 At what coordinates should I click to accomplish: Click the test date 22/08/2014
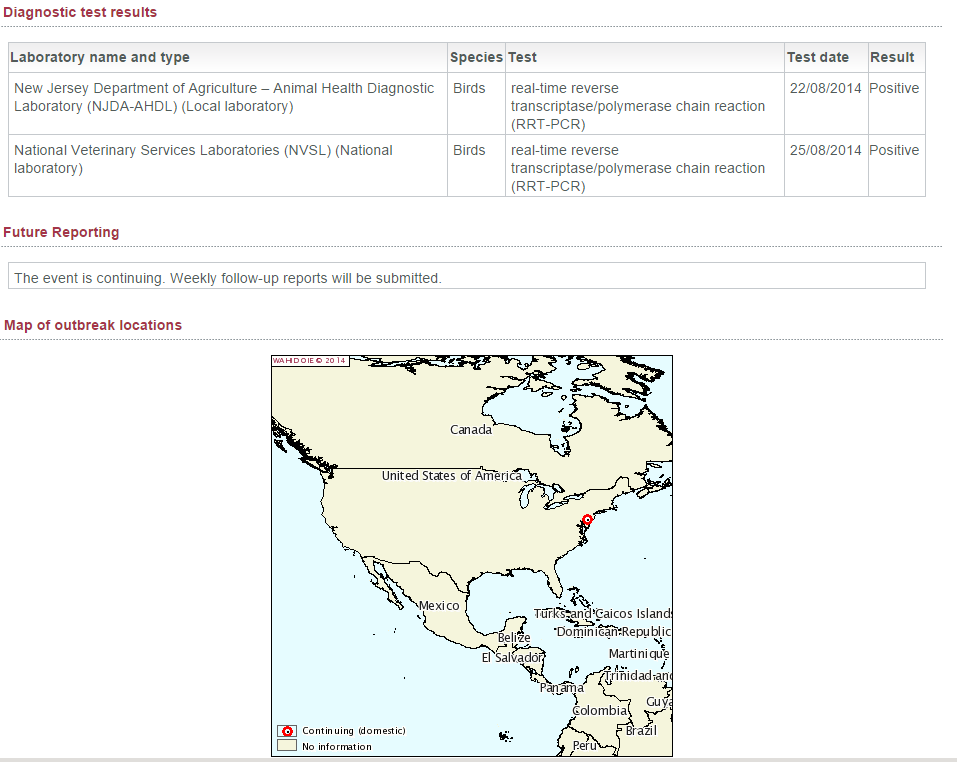(x=825, y=89)
